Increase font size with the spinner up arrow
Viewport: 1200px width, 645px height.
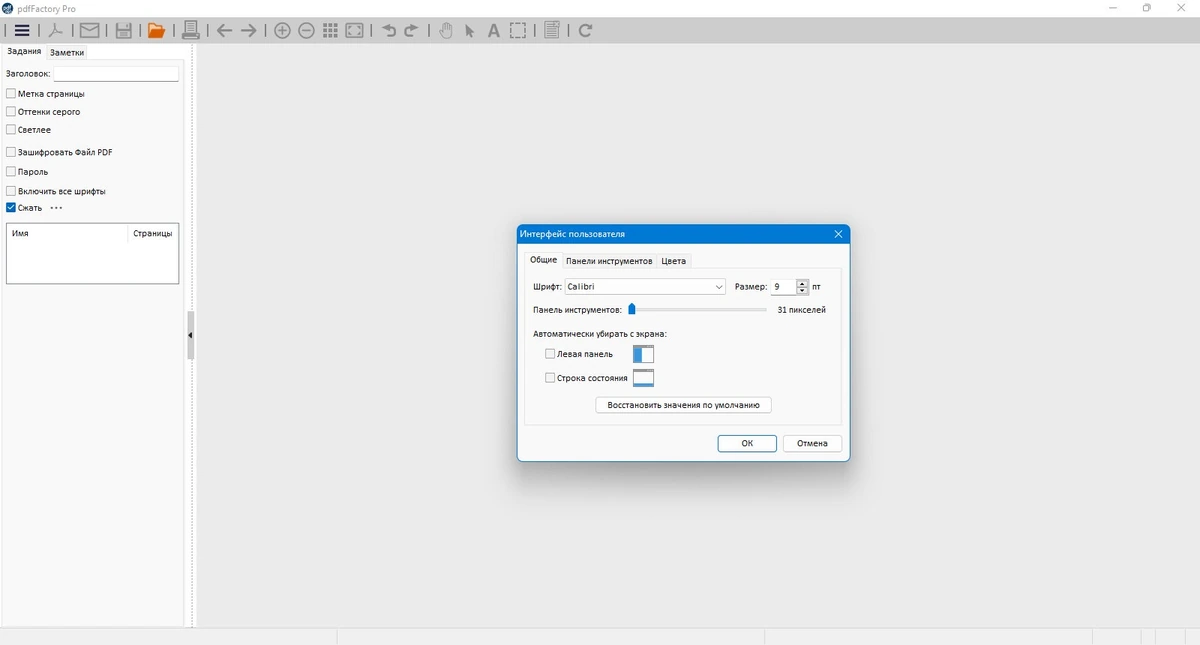coord(802,283)
